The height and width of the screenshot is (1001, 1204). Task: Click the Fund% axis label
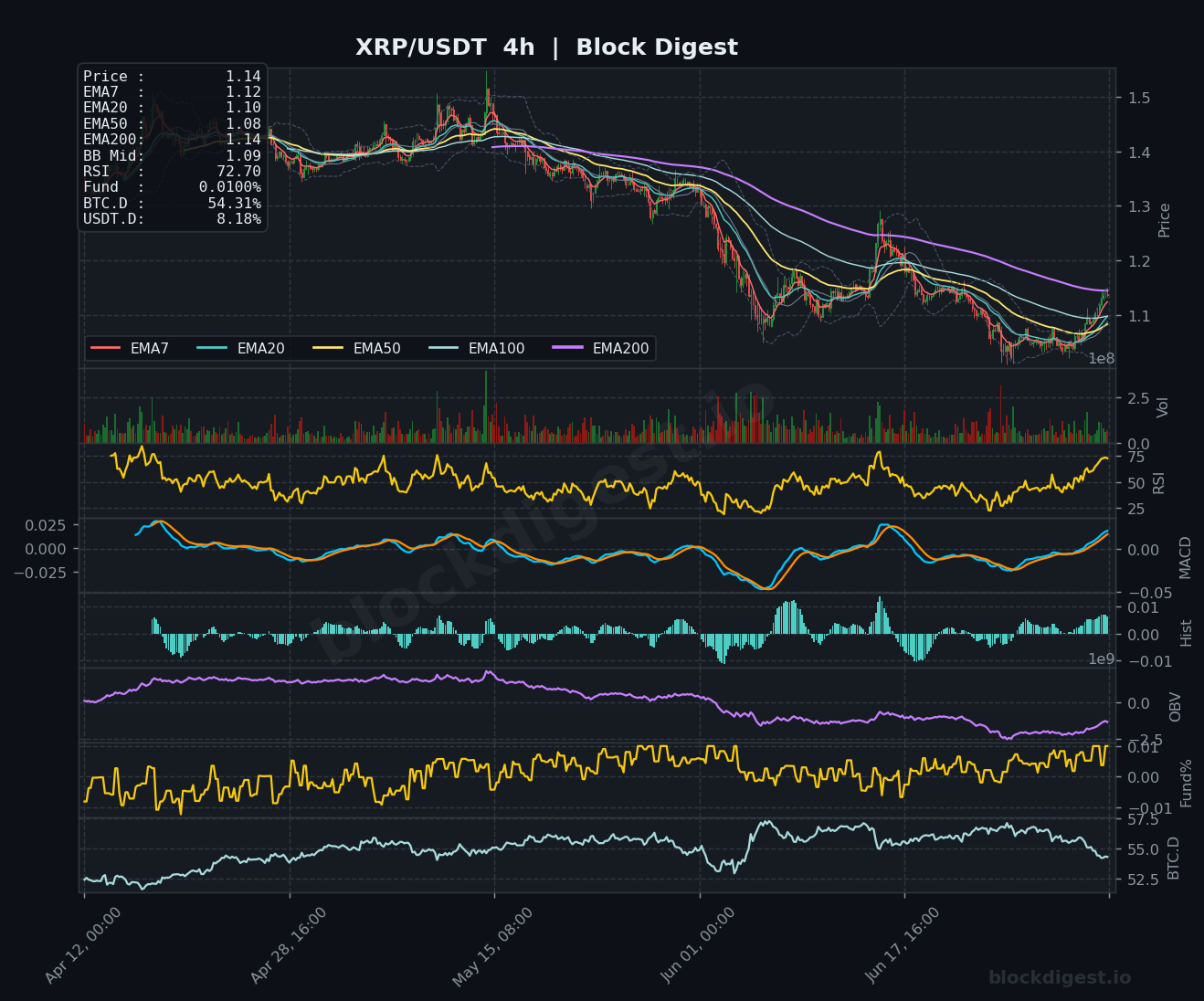tap(1187, 783)
